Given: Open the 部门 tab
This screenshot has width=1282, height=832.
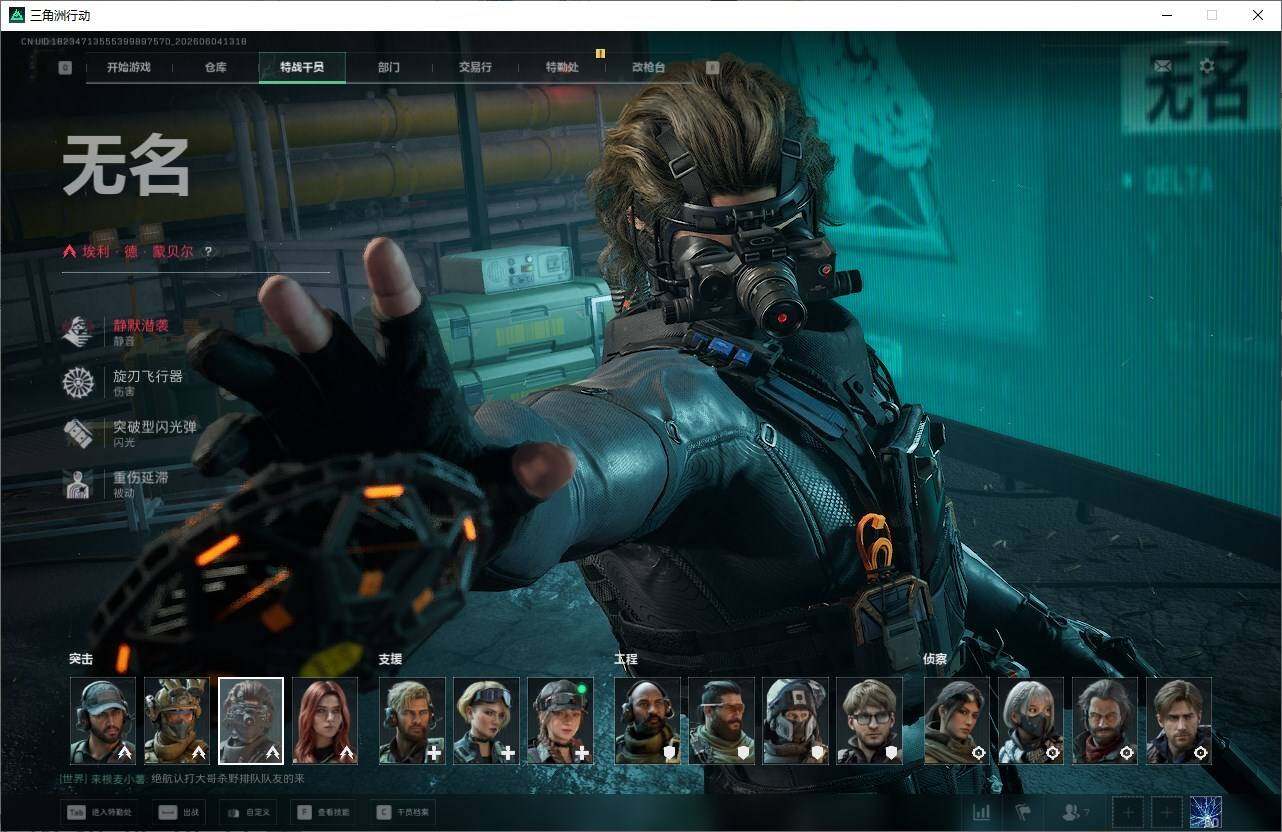Looking at the screenshot, I should coord(389,67).
